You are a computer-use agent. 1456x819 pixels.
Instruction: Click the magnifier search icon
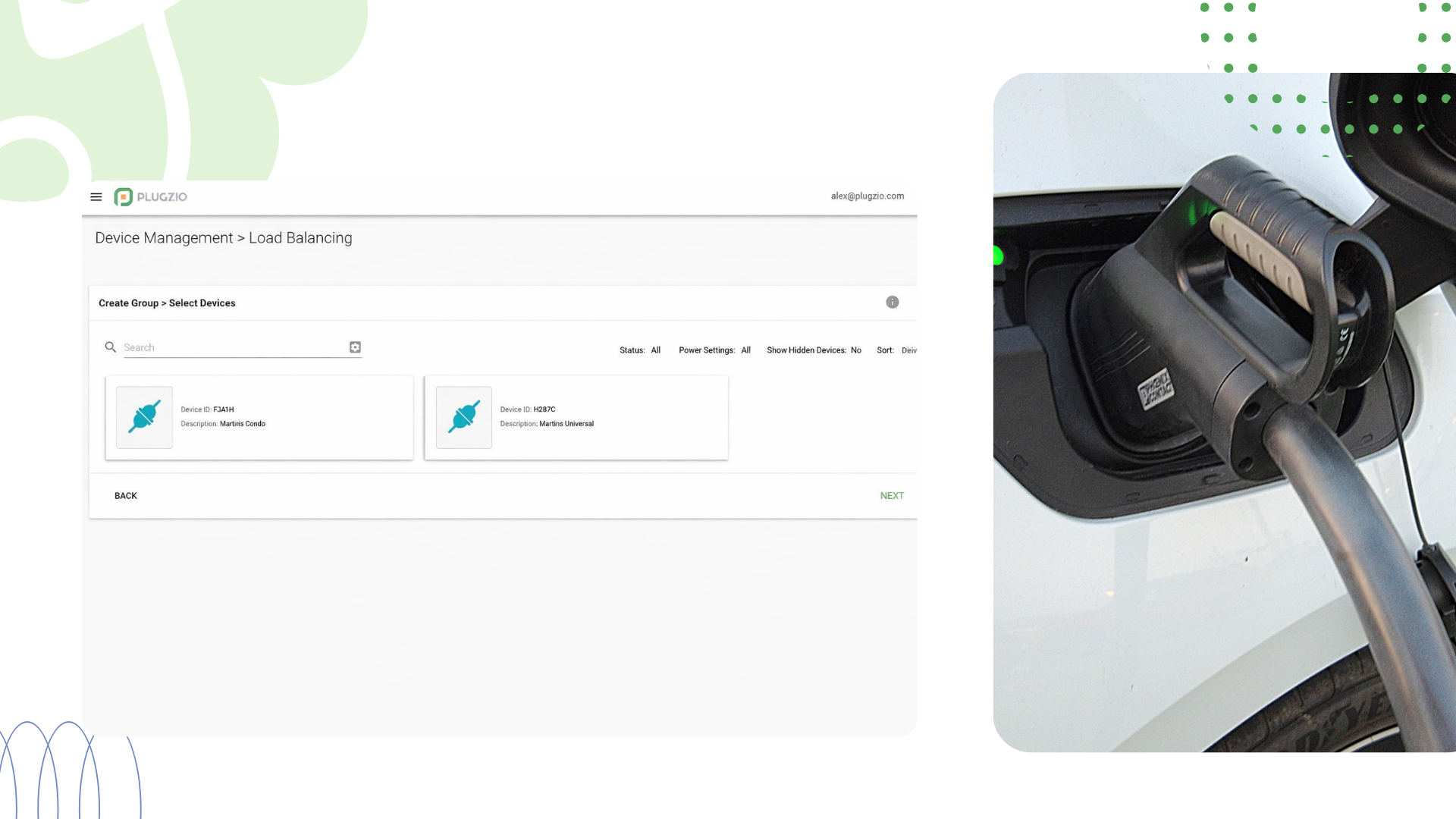click(x=111, y=347)
